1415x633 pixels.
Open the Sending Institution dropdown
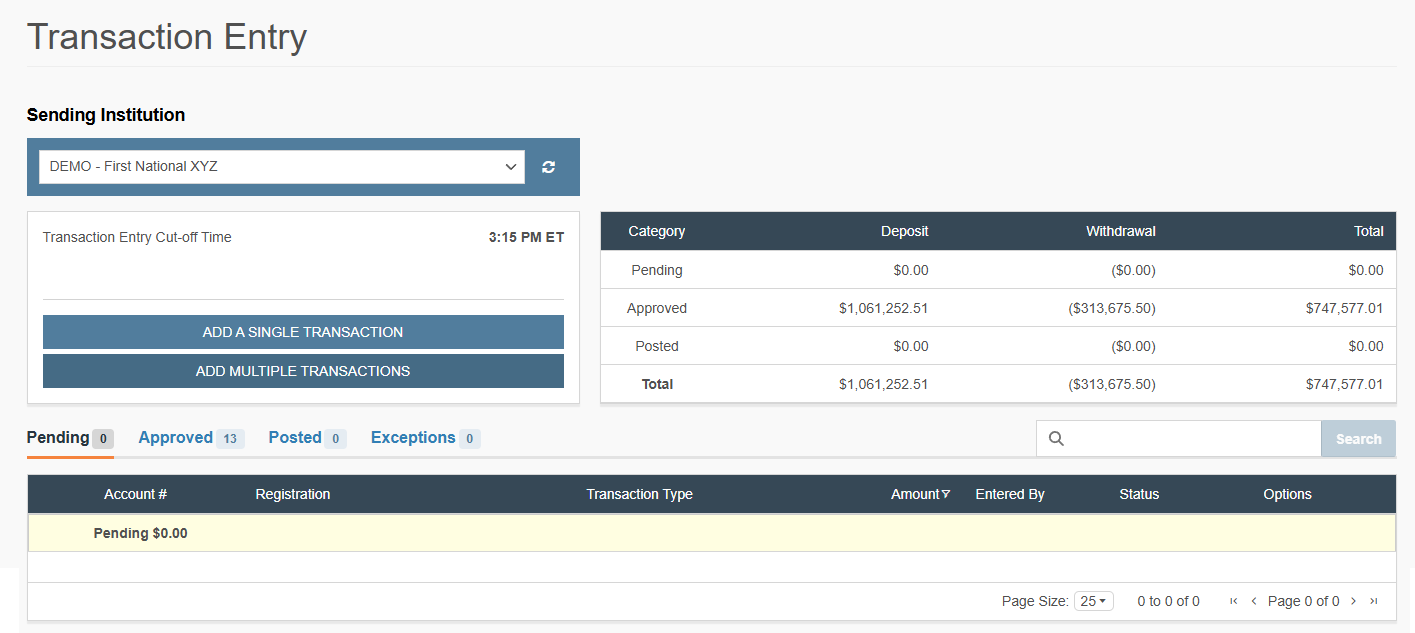click(x=281, y=167)
